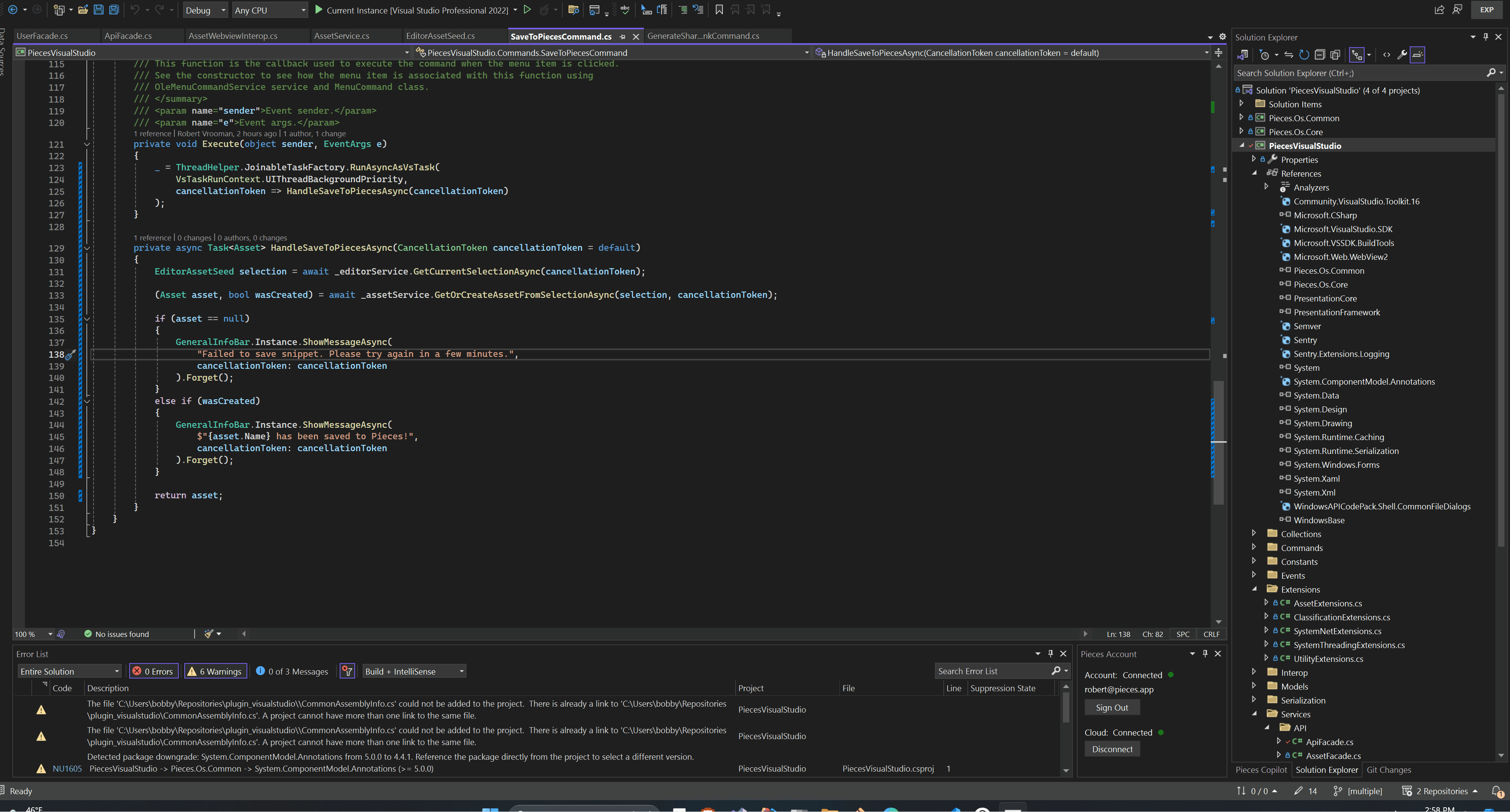Click the Toggle Bookmark icon
Image resolution: width=1510 pixels, height=812 pixels.
719,10
